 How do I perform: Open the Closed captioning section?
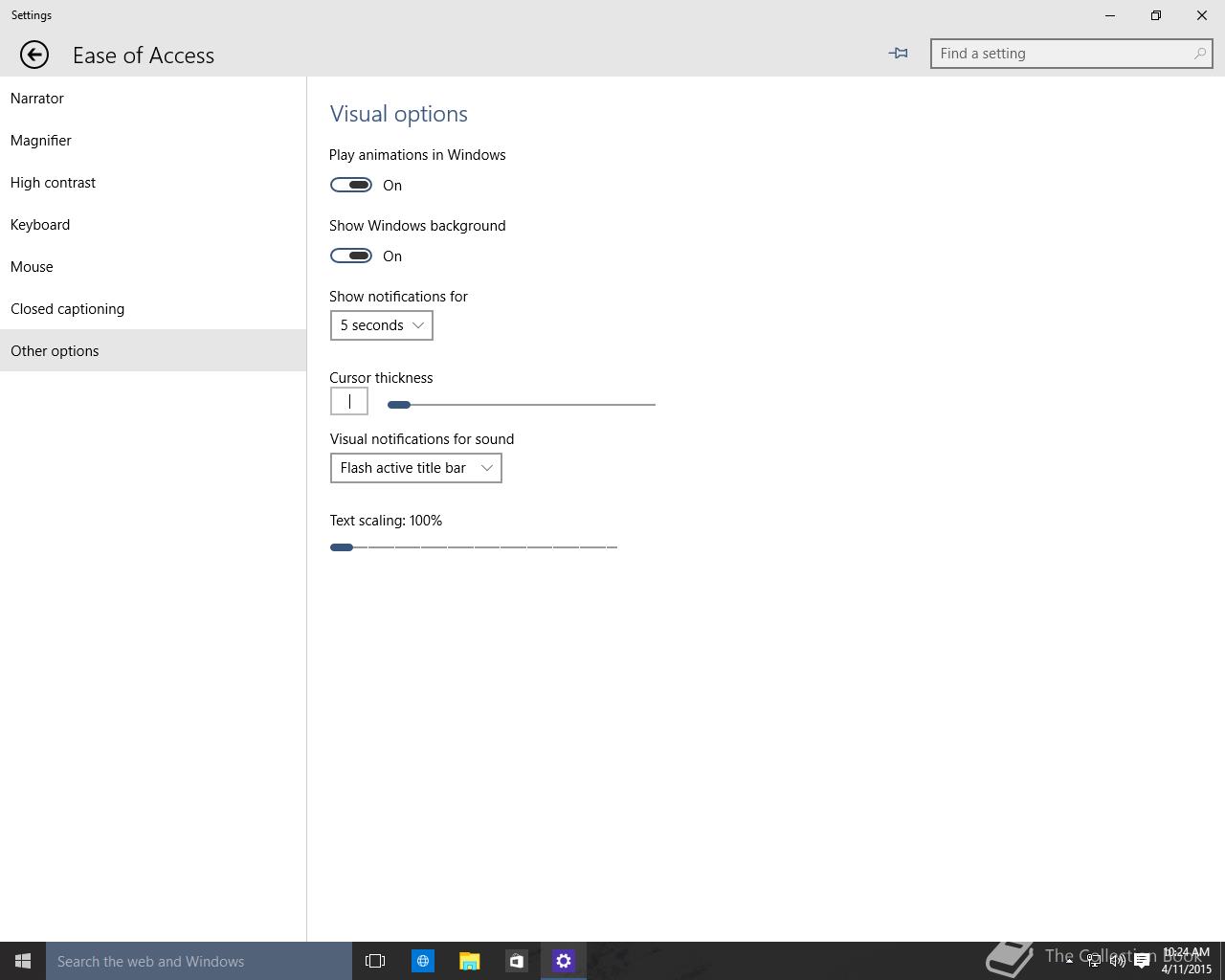pyautogui.click(x=68, y=309)
